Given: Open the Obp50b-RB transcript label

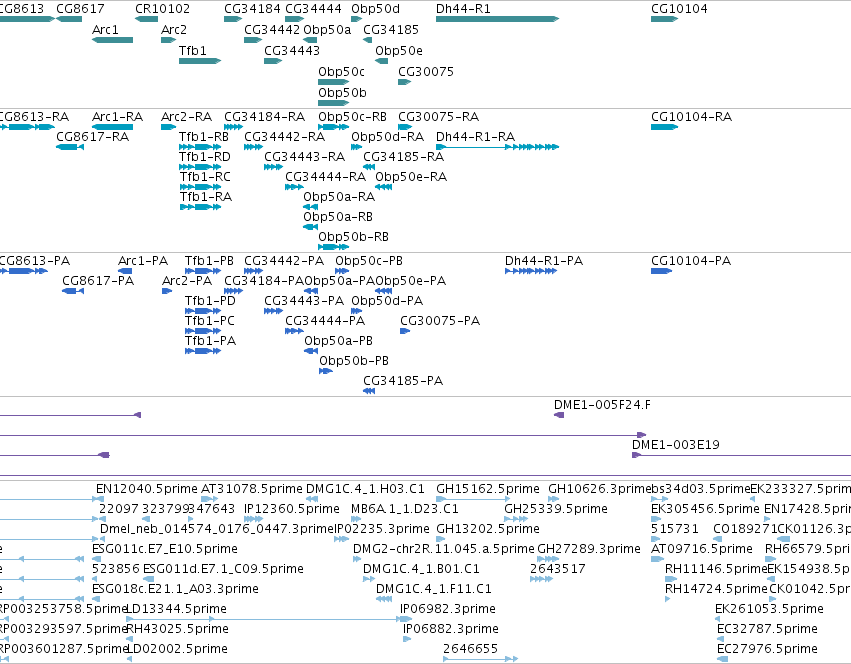Looking at the screenshot, I should (353, 237).
